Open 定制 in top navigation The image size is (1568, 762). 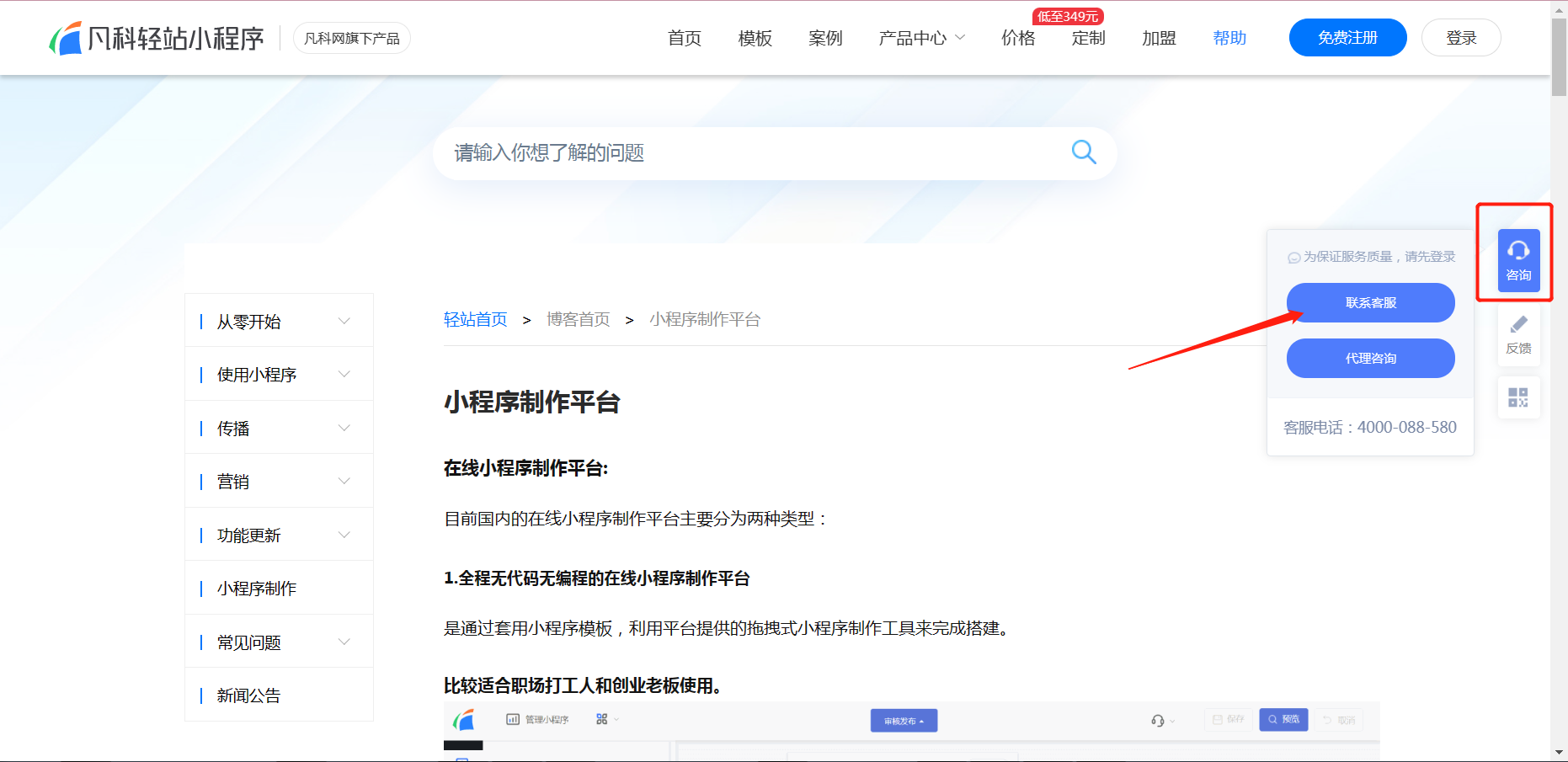click(x=1089, y=38)
